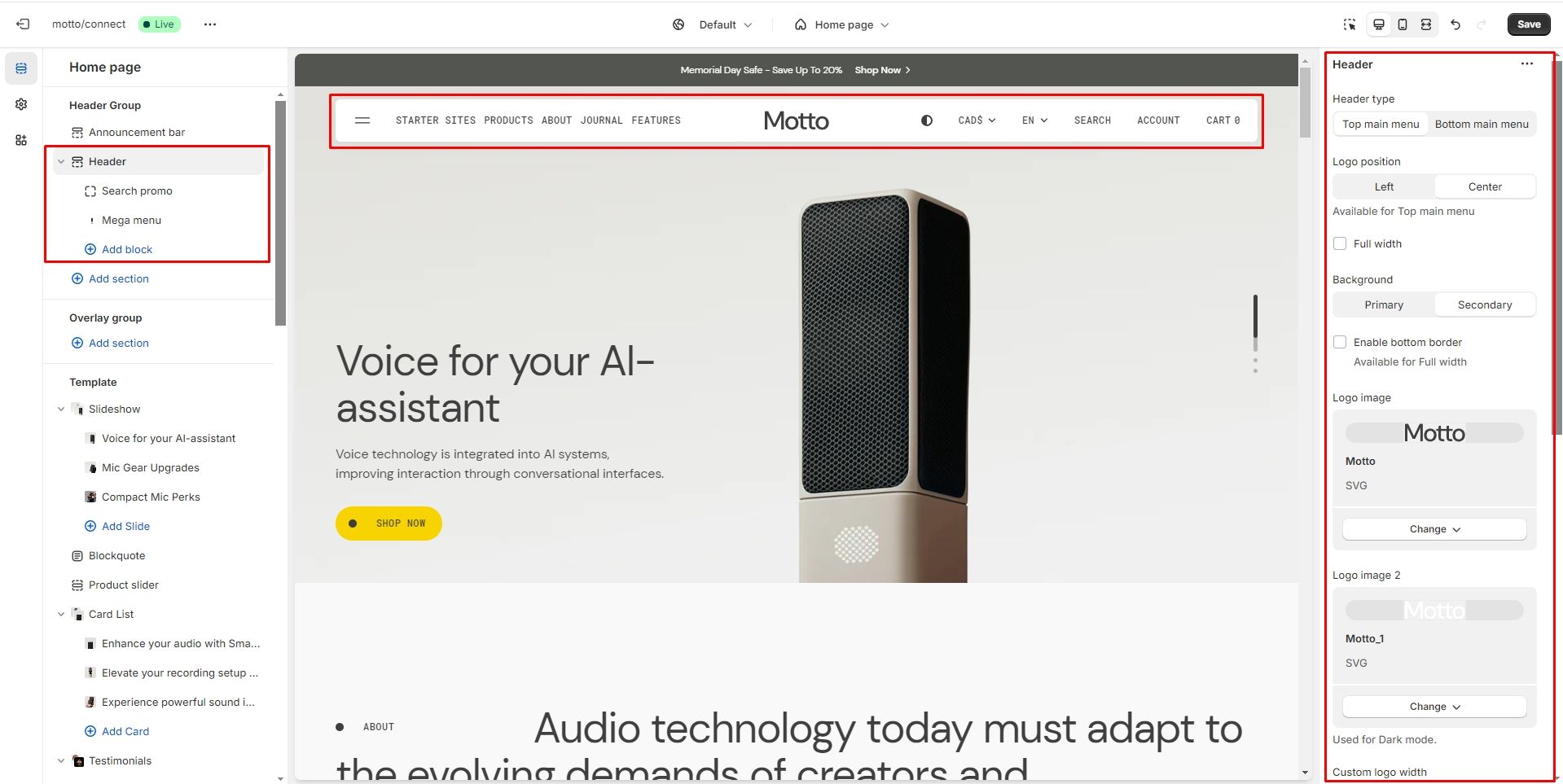Viewport: 1563px width, 784px height.
Task: Open the Home page template dropdown
Action: [842, 24]
